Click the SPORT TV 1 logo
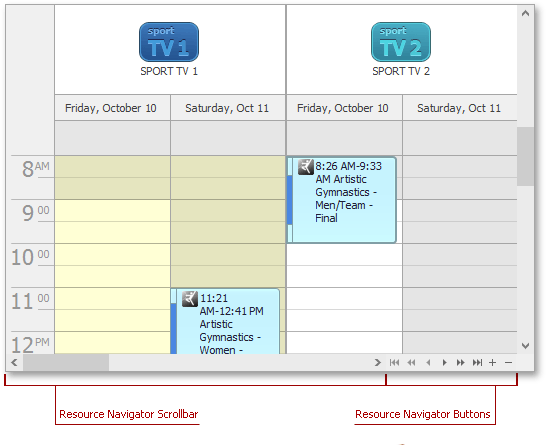The width and height of the screenshot is (546, 445). 169,42
